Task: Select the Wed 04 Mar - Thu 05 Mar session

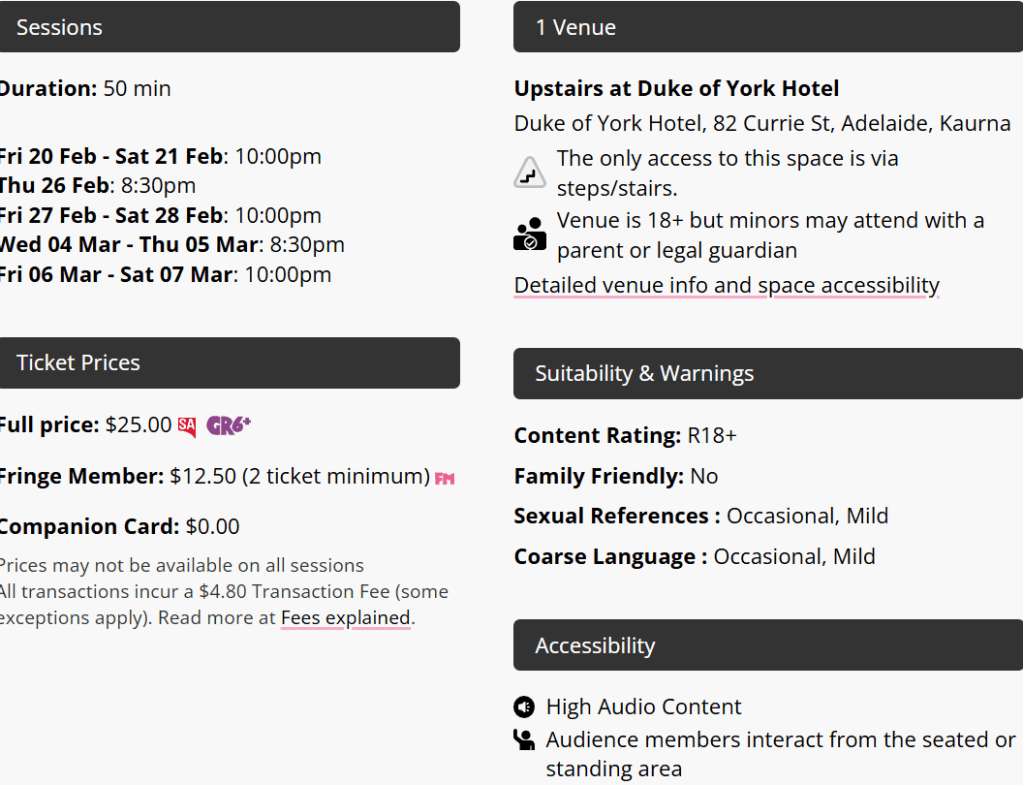Action: 172,244
